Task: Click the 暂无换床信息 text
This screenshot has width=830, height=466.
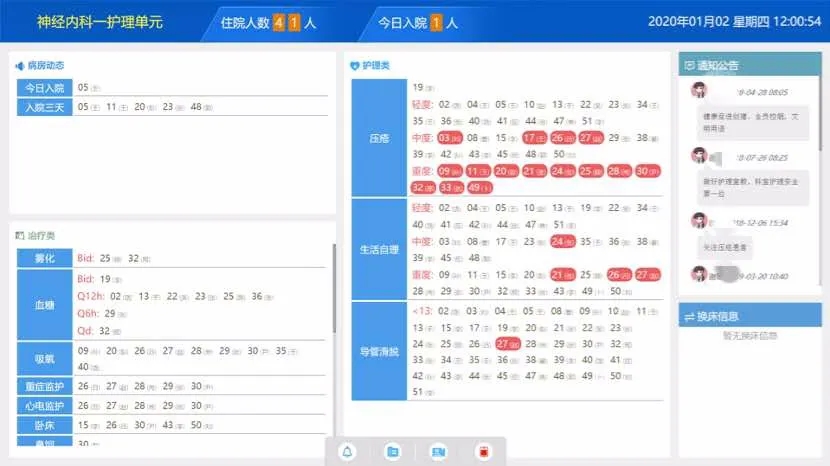Action: pyautogui.click(x=750, y=336)
